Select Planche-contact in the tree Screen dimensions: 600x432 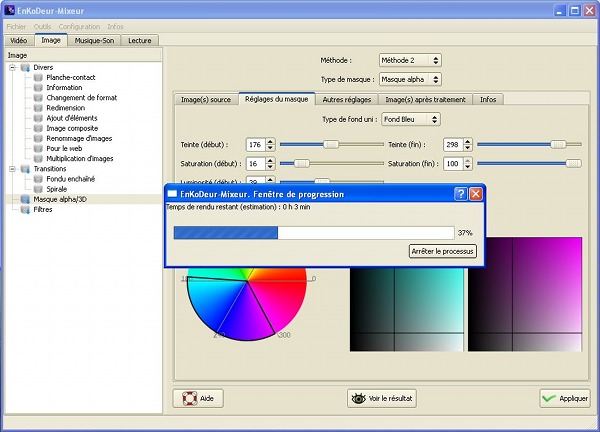pyautogui.click(x=71, y=78)
